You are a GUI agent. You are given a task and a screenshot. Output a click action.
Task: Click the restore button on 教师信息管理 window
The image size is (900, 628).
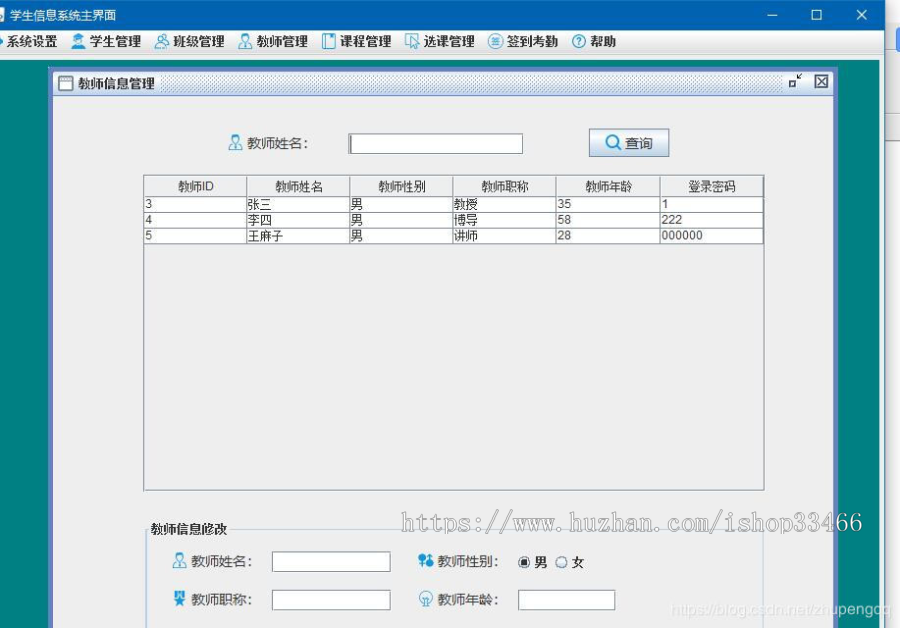[x=794, y=83]
